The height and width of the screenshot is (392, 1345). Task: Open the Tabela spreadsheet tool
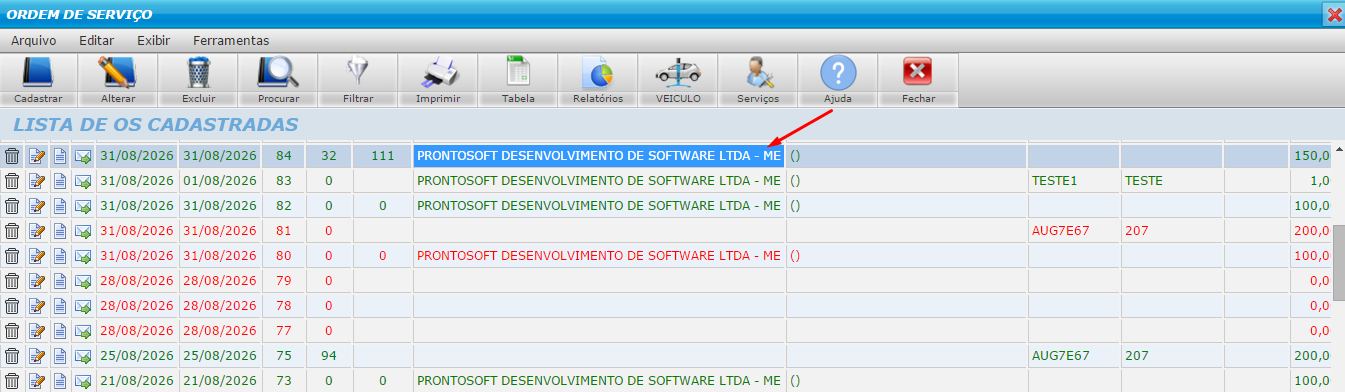(518, 80)
